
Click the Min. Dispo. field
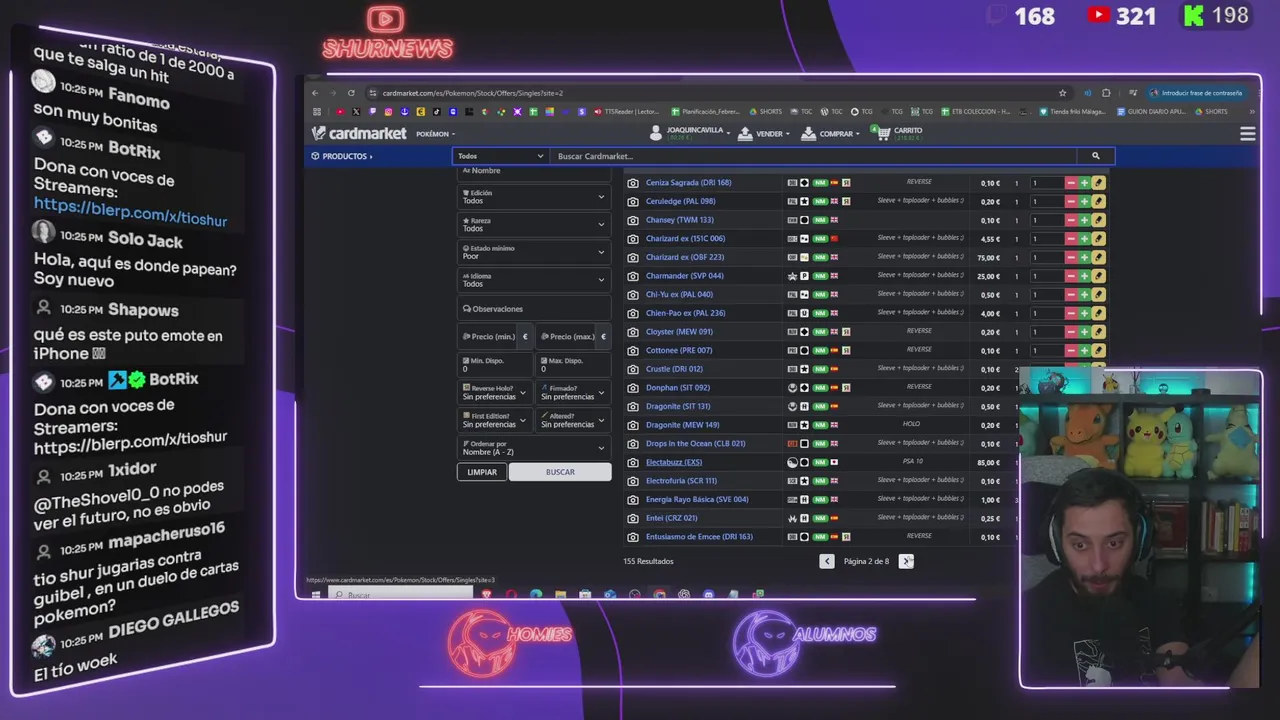(495, 364)
